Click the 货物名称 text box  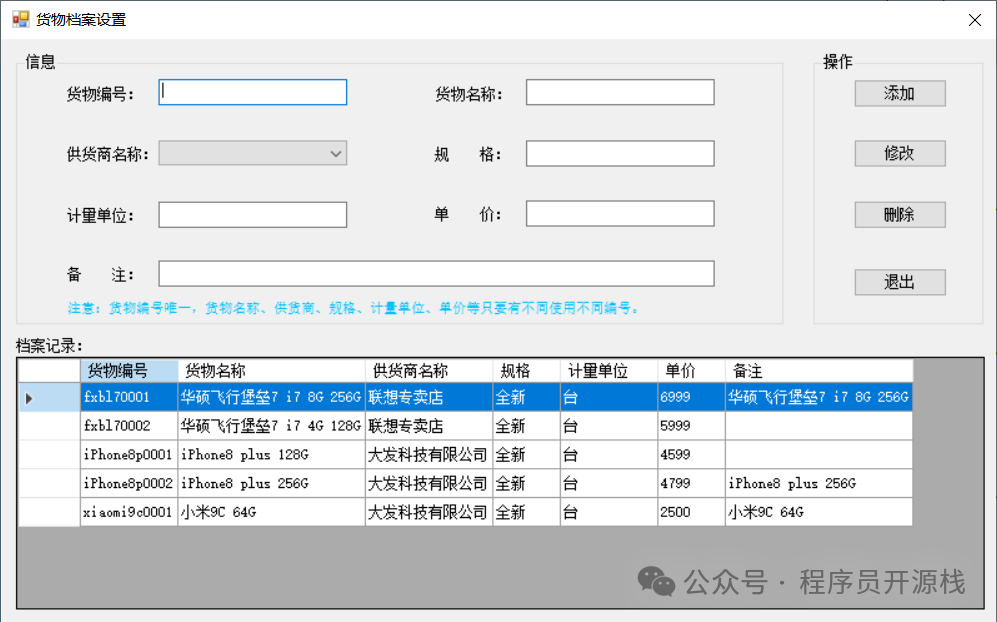[x=620, y=93]
